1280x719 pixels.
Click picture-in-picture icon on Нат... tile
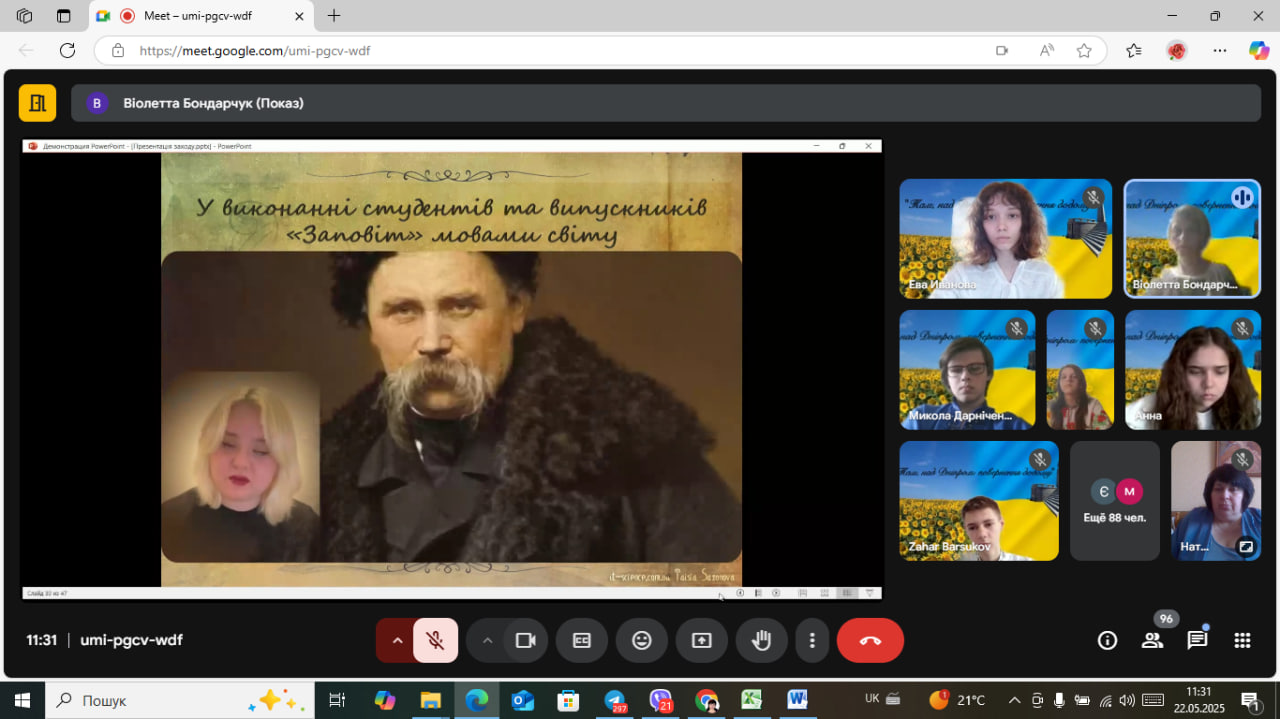click(x=1245, y=547)
